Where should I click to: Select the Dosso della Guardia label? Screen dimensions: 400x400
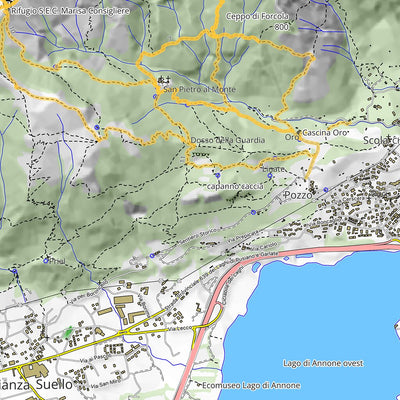point(228,140)
